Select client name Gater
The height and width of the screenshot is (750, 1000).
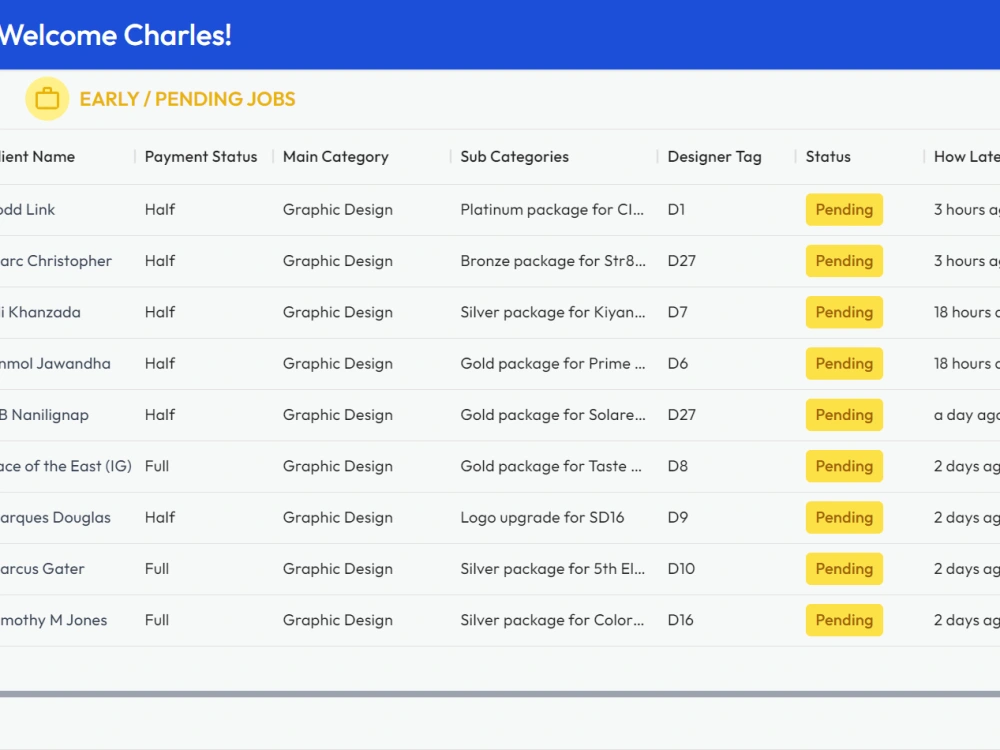[x=42, y=569]
